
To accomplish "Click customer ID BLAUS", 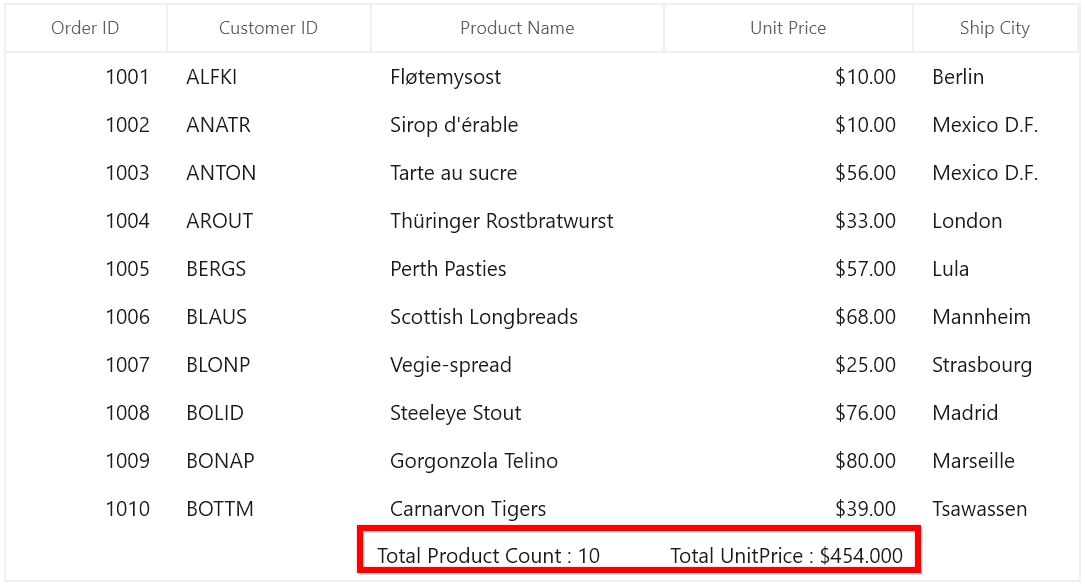I will coord(217,317).
